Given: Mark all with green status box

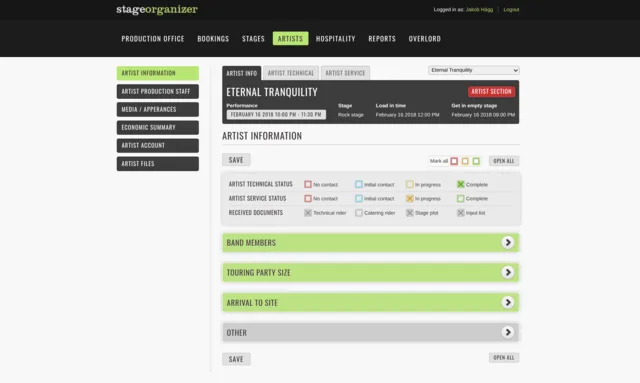Looking at the screenshot, I should (x=476, y=161).
